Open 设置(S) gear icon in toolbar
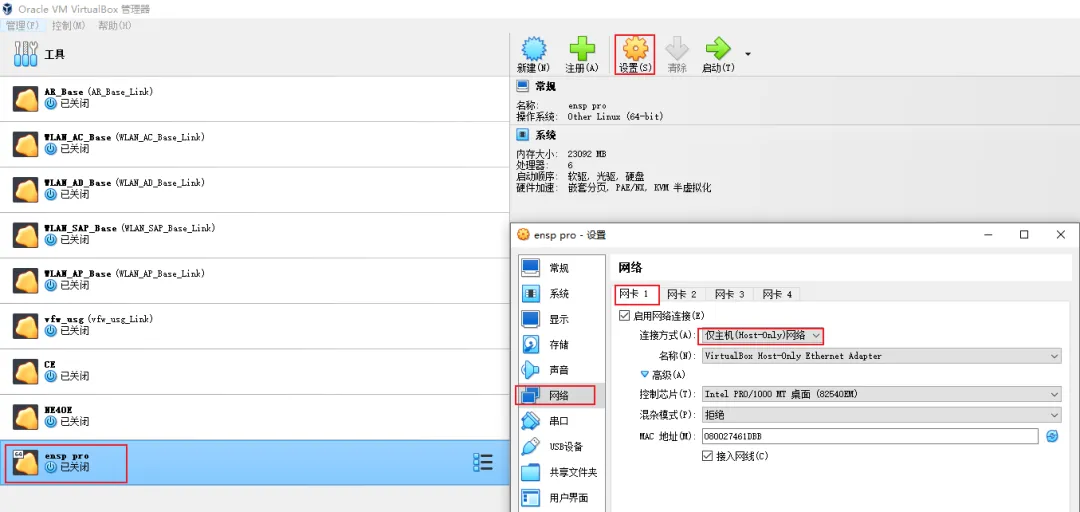1080x512 pixels. click(x=634, y=50)
